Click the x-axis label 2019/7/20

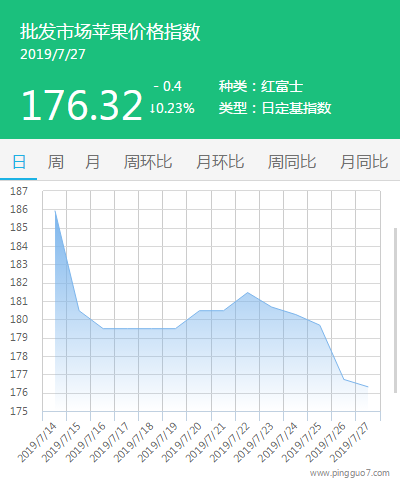click(182, 442)
